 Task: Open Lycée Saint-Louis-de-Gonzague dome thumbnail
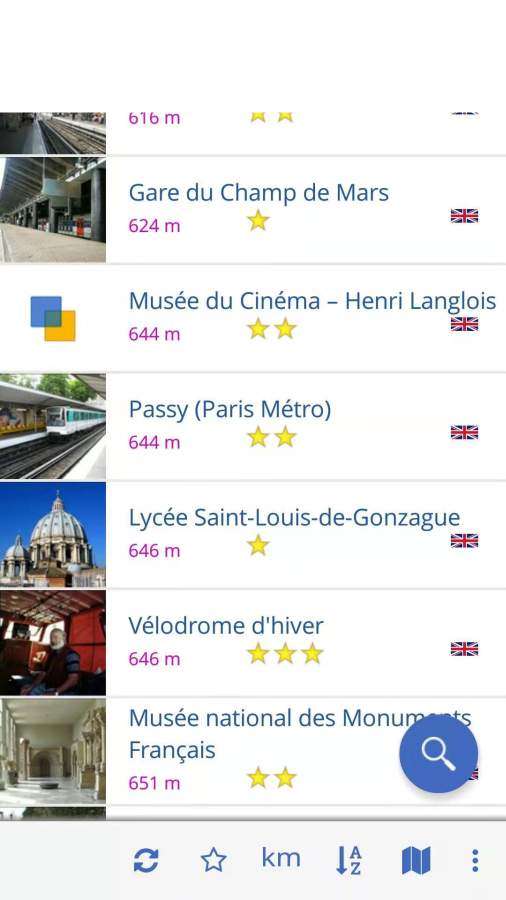click(53, 535)
